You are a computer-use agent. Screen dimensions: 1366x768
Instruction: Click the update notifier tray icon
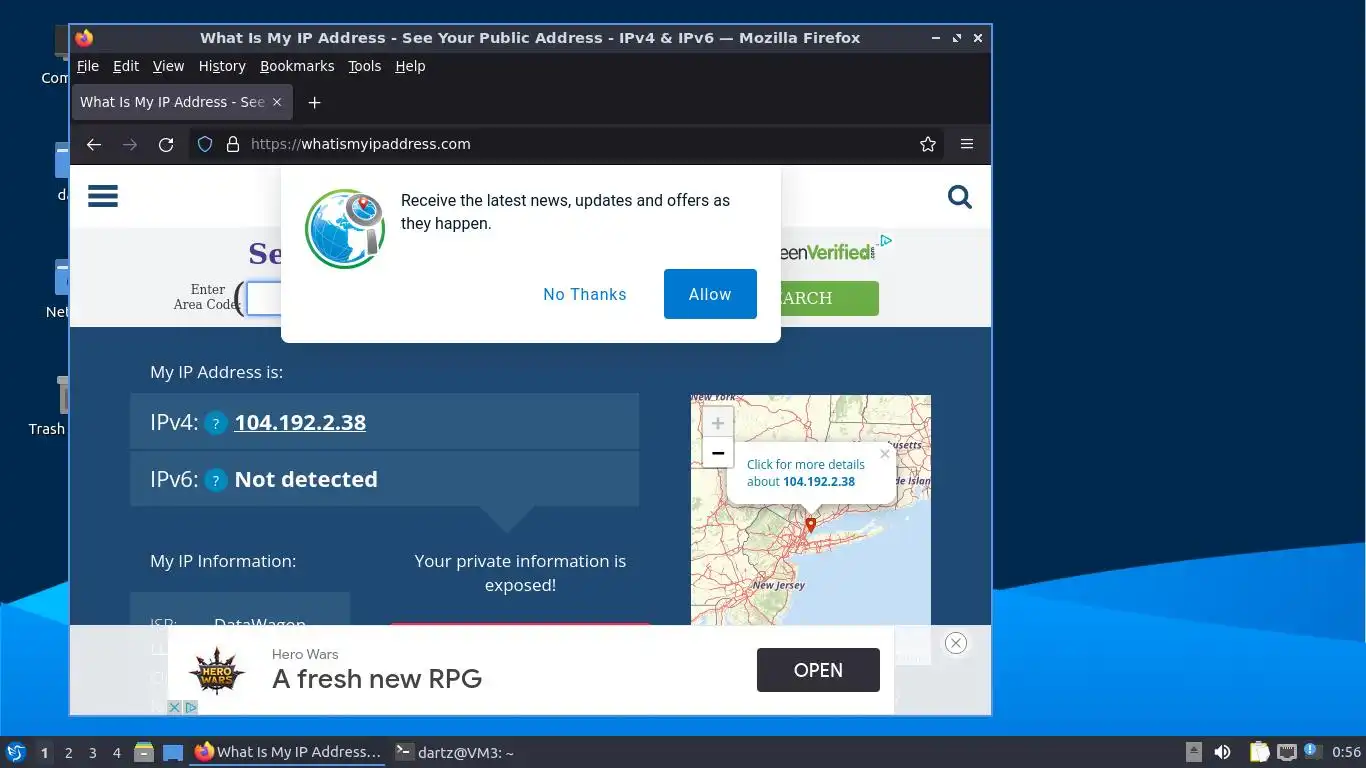coord(1313,752)
